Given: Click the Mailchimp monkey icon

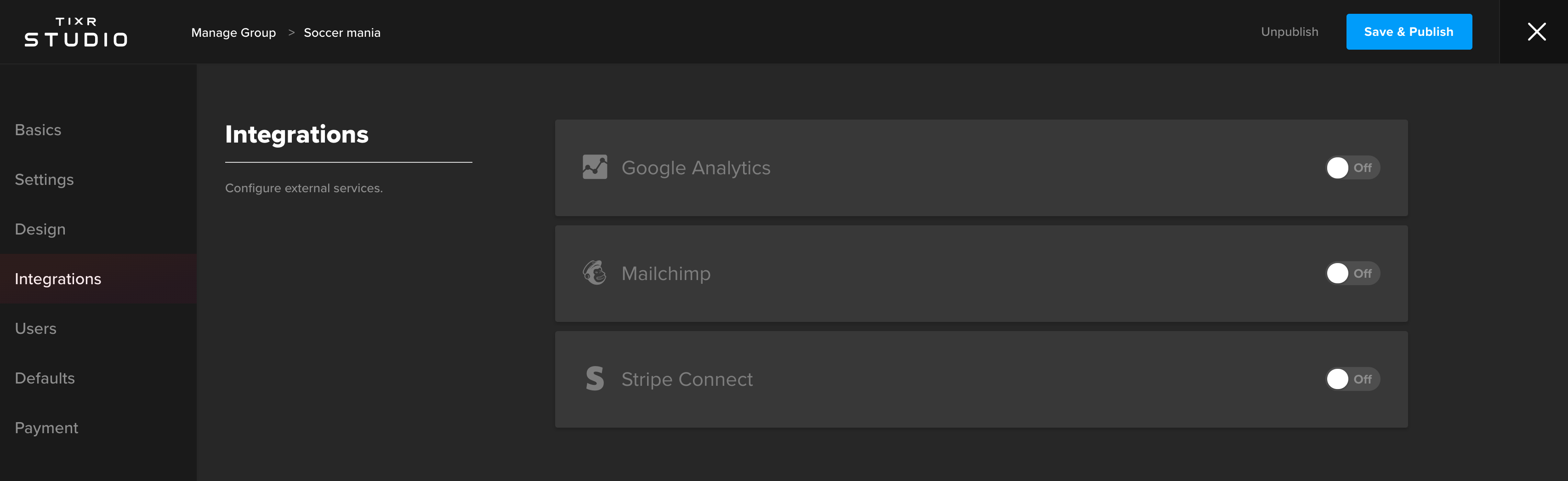Looking at the screenshot, I should coord(595,273).
